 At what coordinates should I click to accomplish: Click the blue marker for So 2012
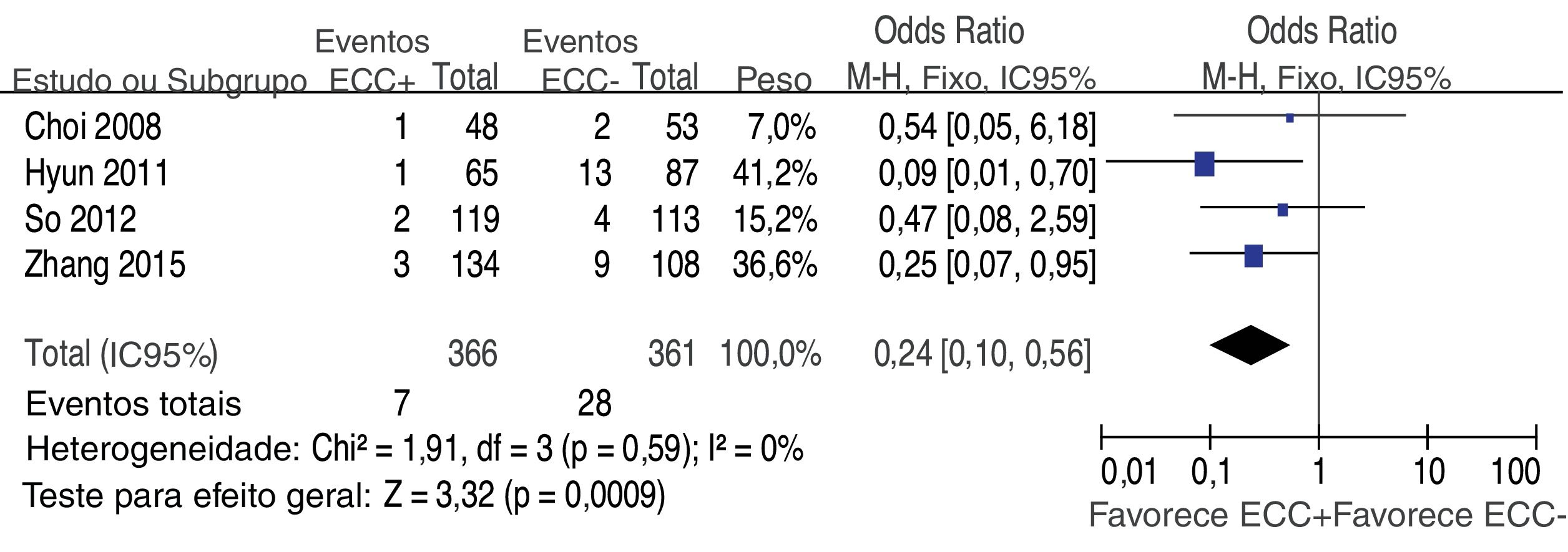pyautogui.click(x=1282, y=210)
